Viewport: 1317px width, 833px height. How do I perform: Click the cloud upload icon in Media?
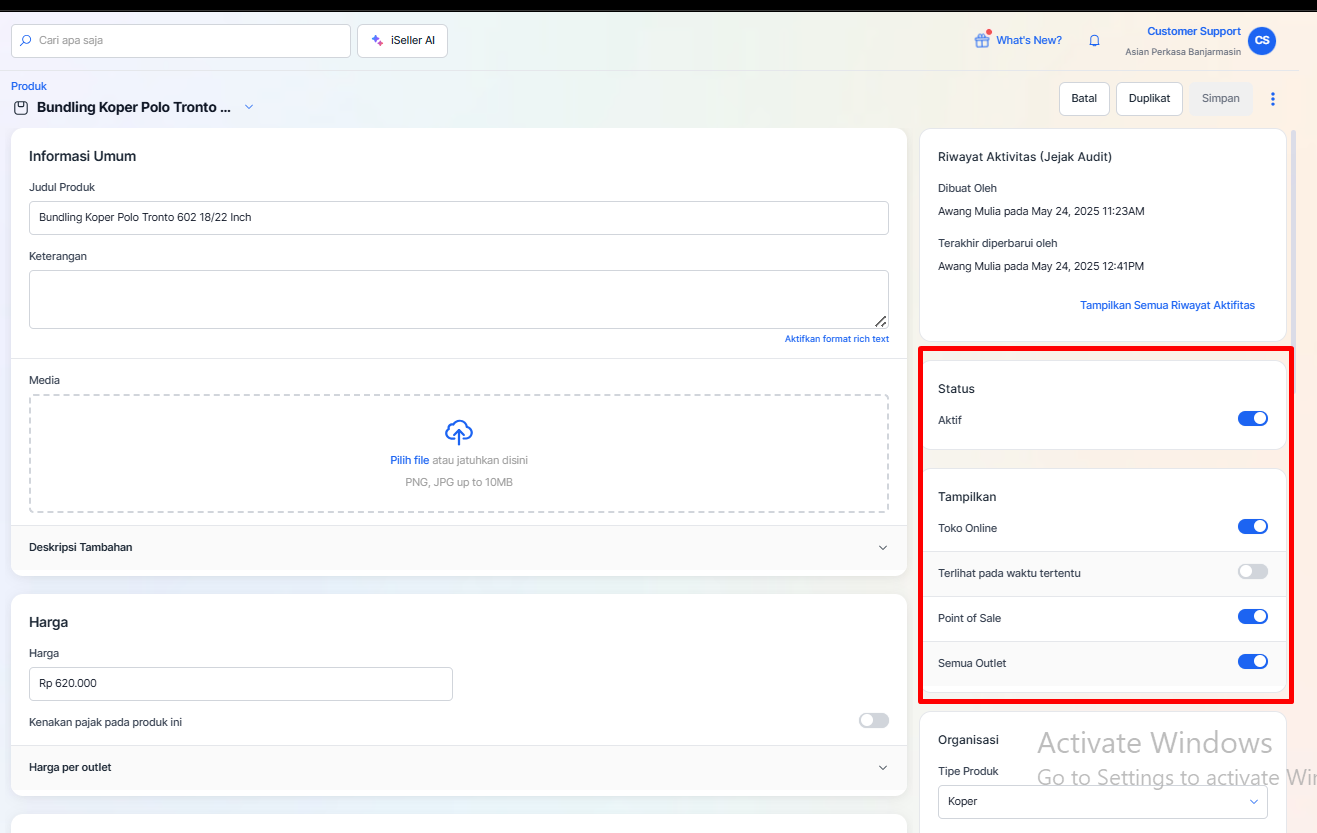(x=459, y=432)
